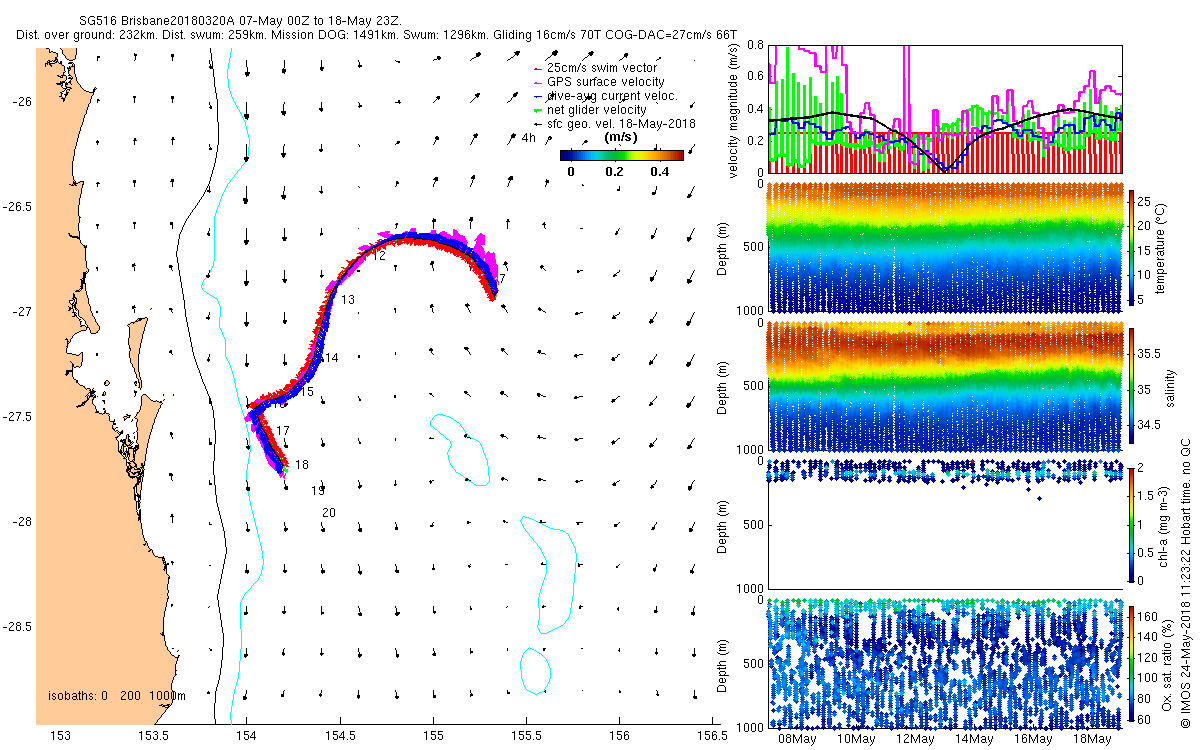Click day marker '15' on glider track
This screenshot has height=750, width=1200.
pos(307,393)
